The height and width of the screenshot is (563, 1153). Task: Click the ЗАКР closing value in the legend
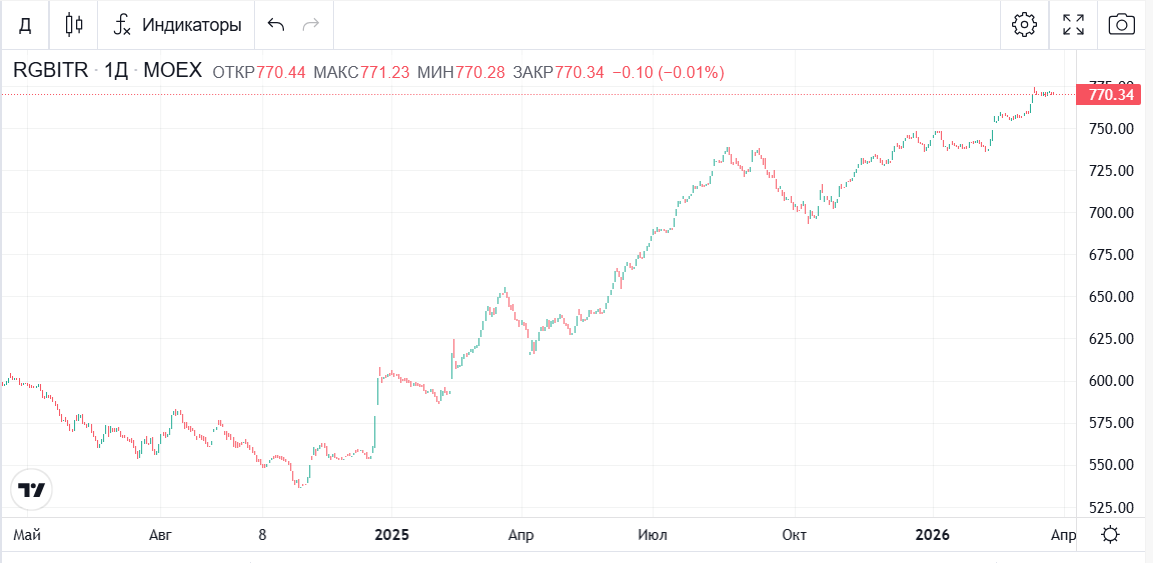click(x=579, y=72)
